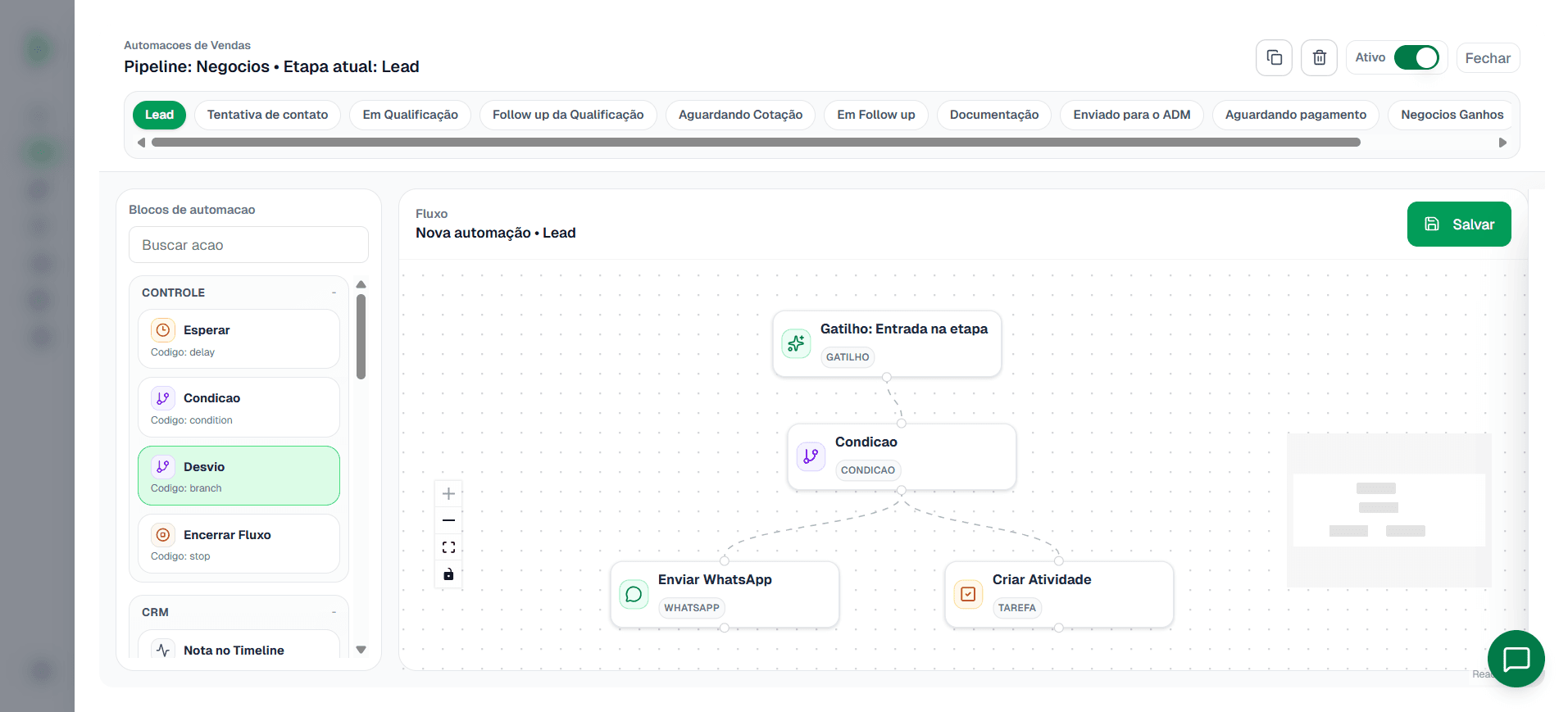Save the flow with Salvar button
The height and width of the screenshot is (712, 1568).
(x=1458, y=224)
